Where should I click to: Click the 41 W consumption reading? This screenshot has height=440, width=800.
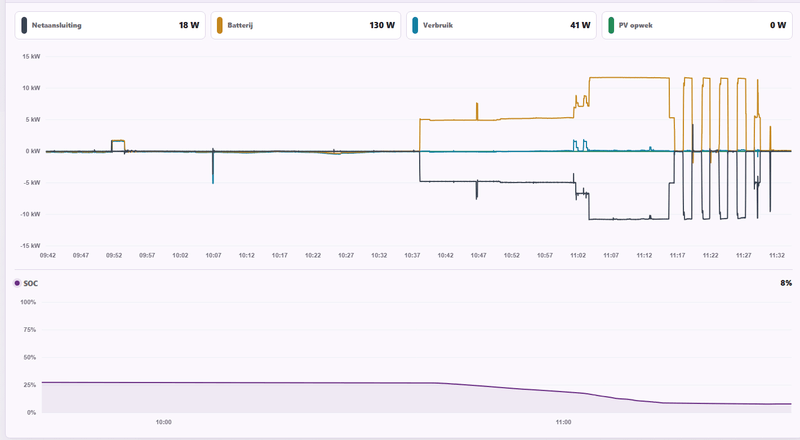point(580,25)
